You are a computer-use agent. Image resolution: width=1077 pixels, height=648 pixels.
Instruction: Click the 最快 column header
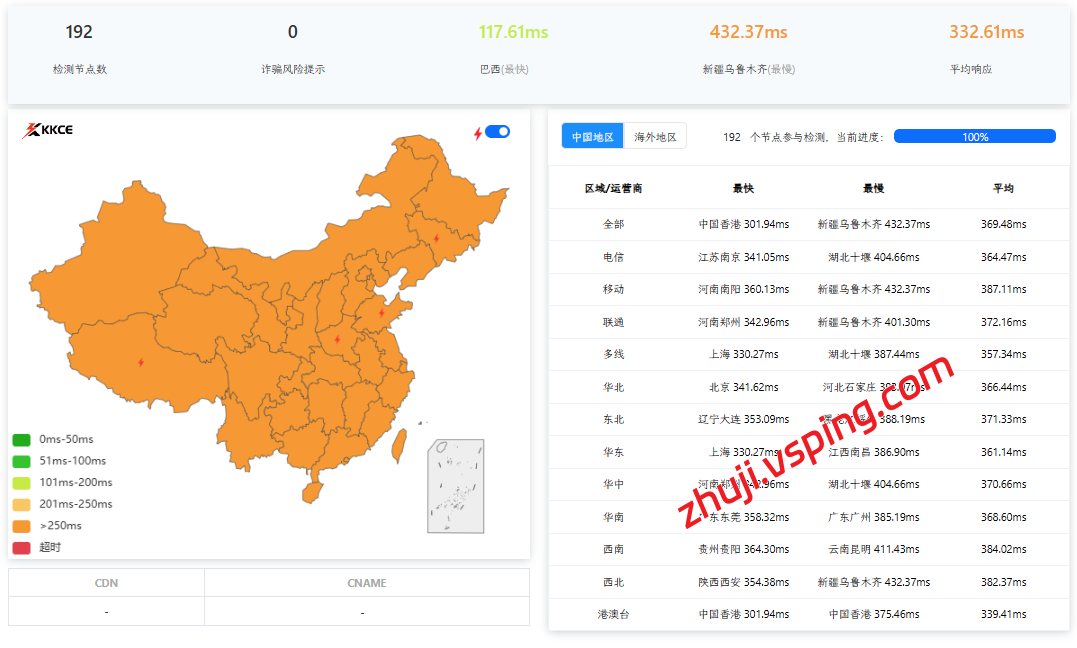coord(743,188)
